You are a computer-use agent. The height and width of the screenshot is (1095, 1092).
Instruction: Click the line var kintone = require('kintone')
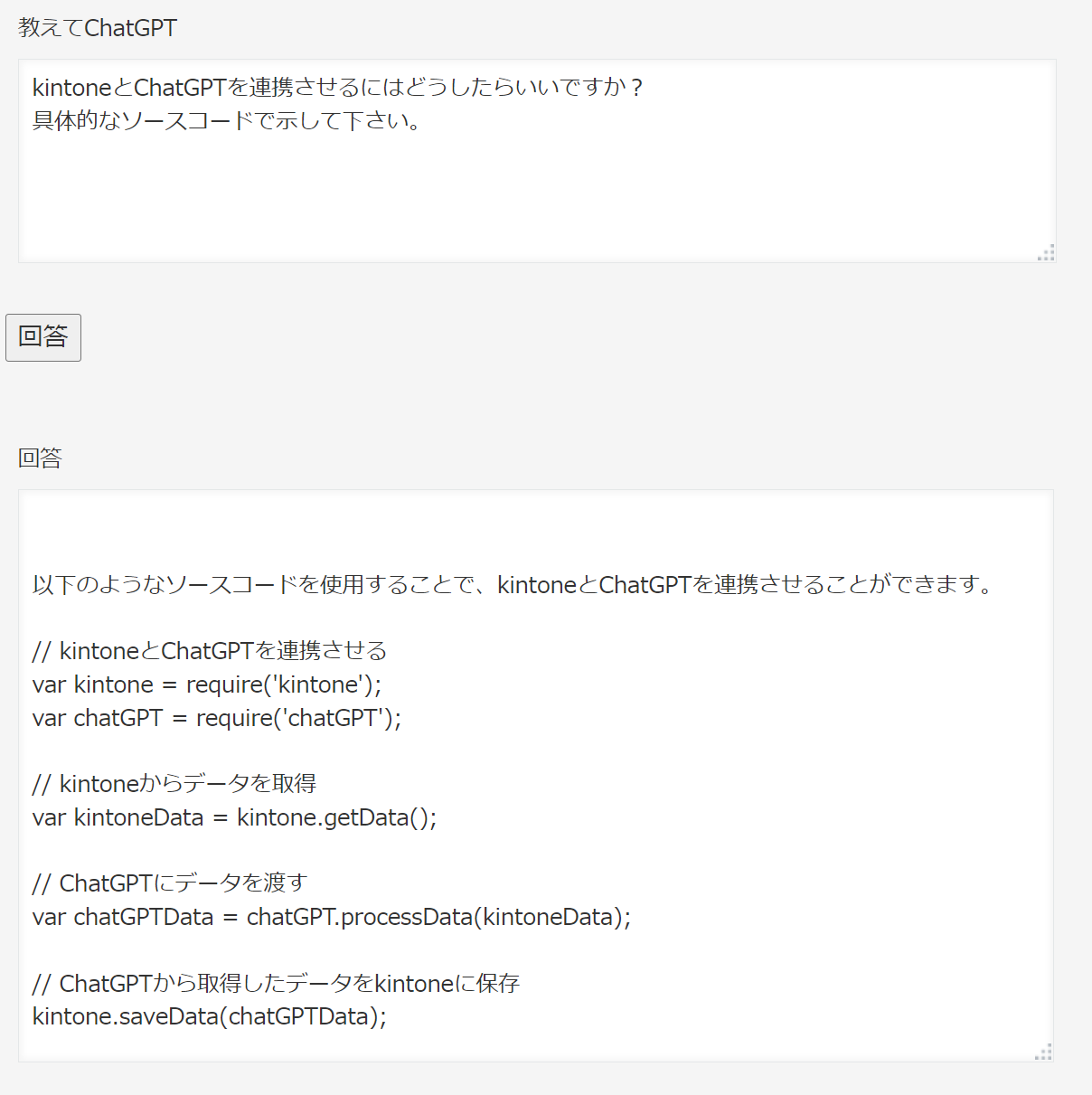tap(207, 684)
